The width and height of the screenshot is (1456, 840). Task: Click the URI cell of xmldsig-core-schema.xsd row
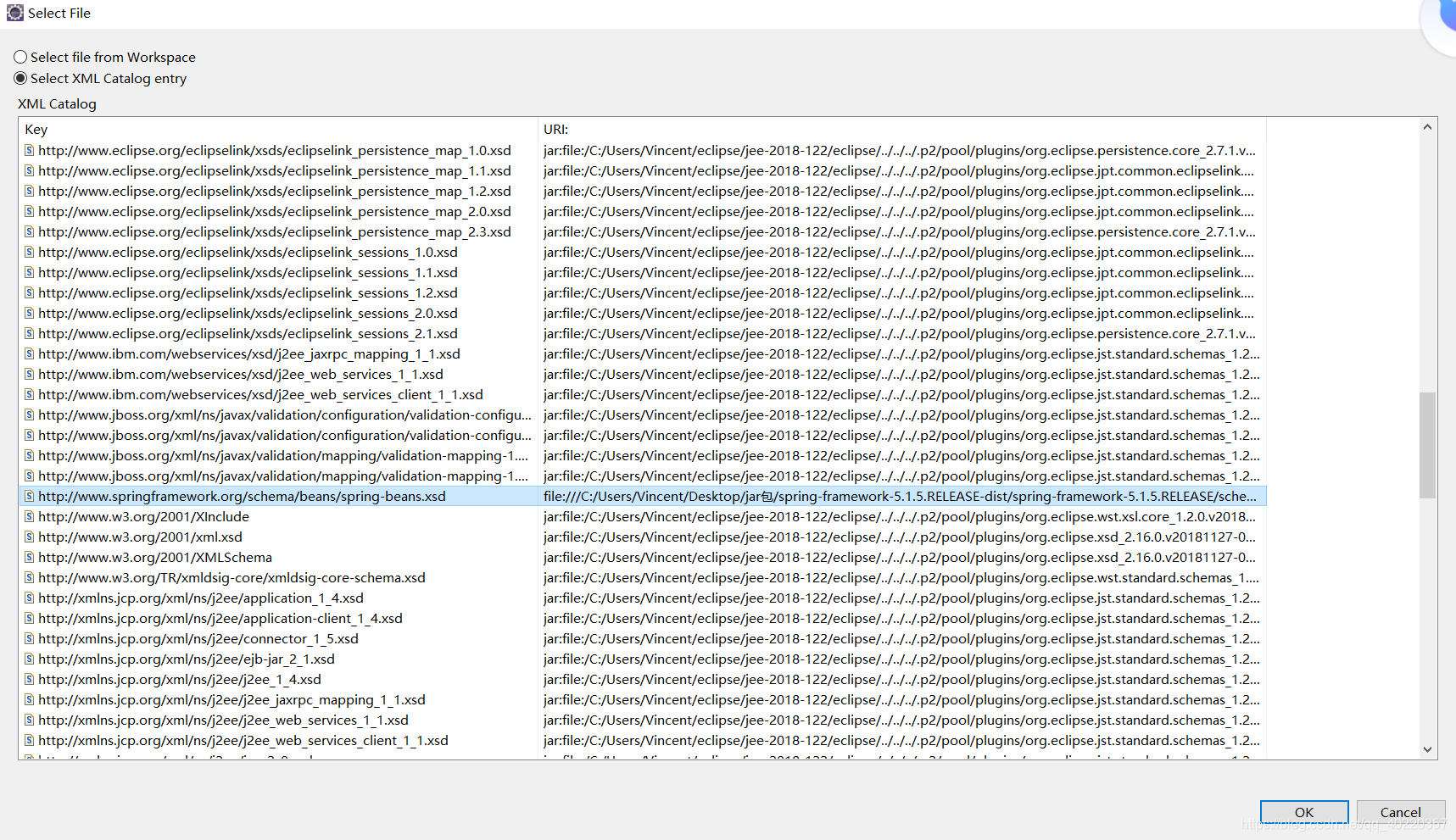[901, 578]
